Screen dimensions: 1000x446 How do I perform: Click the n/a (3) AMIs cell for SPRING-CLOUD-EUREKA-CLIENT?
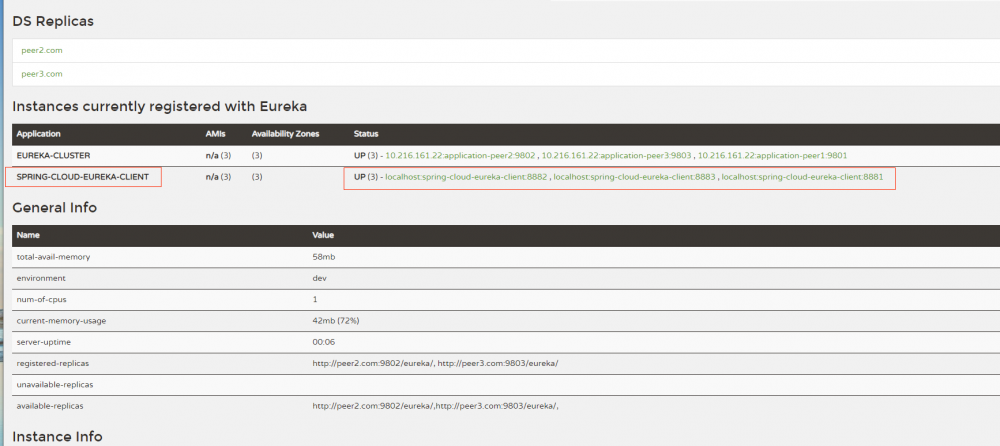click(218, 177)
